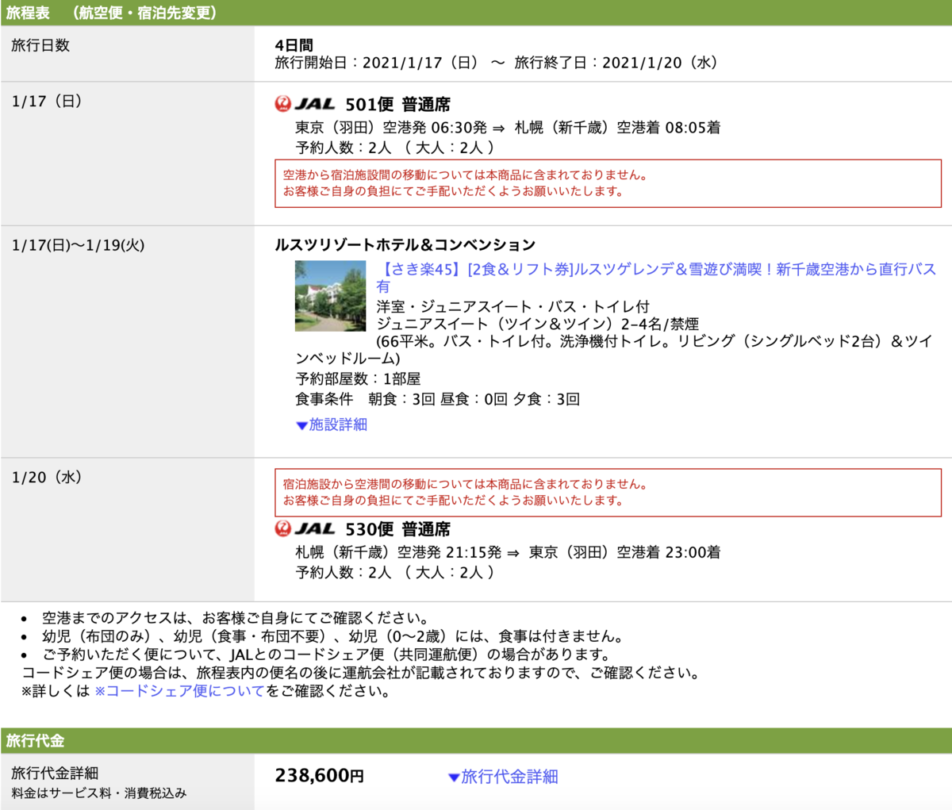Expand the 旅行代金詳細 price breakdown

point(503,777)
